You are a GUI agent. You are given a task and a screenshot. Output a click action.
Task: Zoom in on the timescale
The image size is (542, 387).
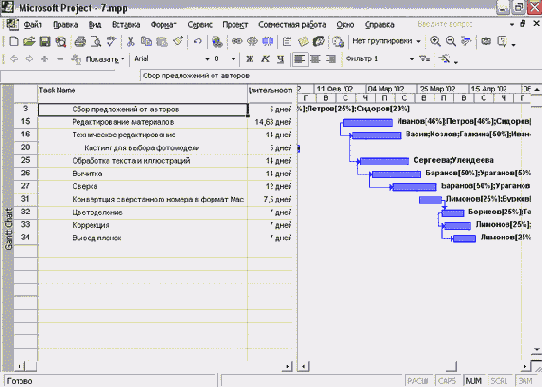(435, 42)
